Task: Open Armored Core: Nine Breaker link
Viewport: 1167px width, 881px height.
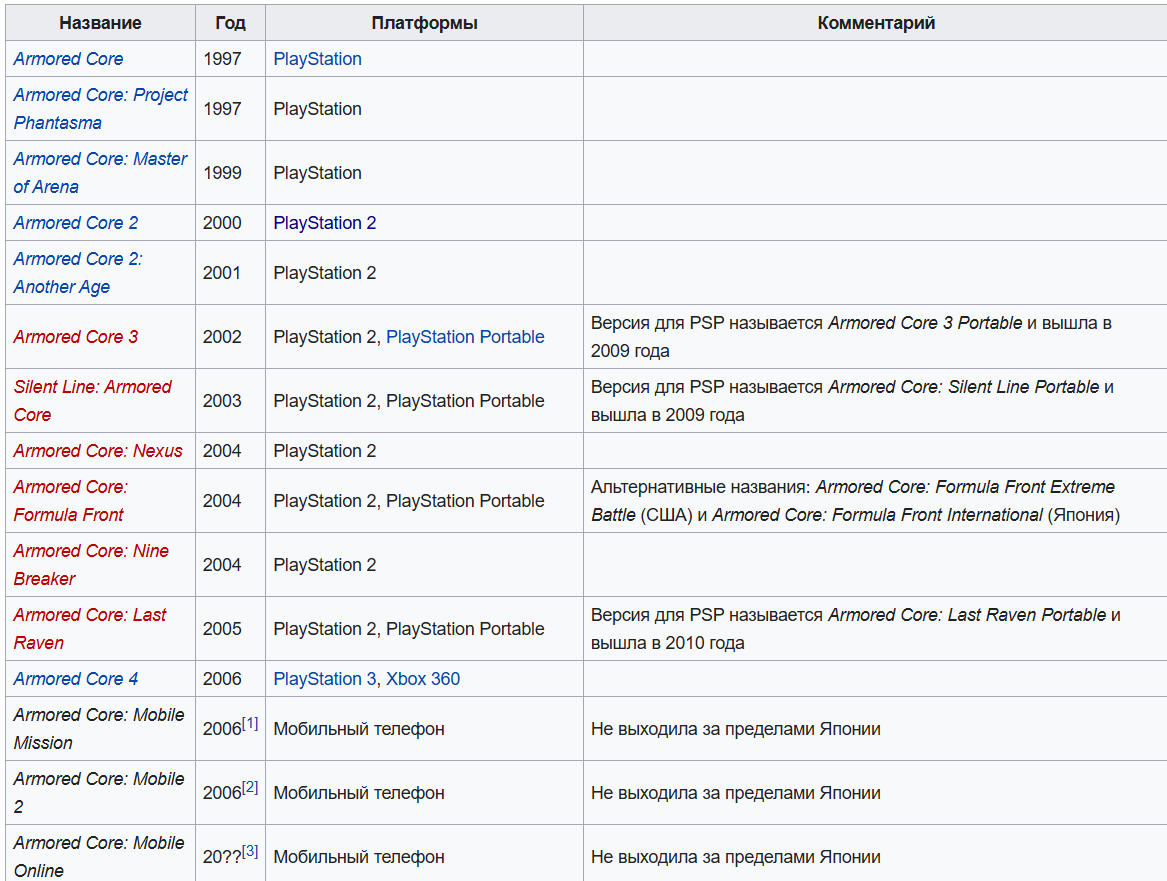Action: coord(91,564)
